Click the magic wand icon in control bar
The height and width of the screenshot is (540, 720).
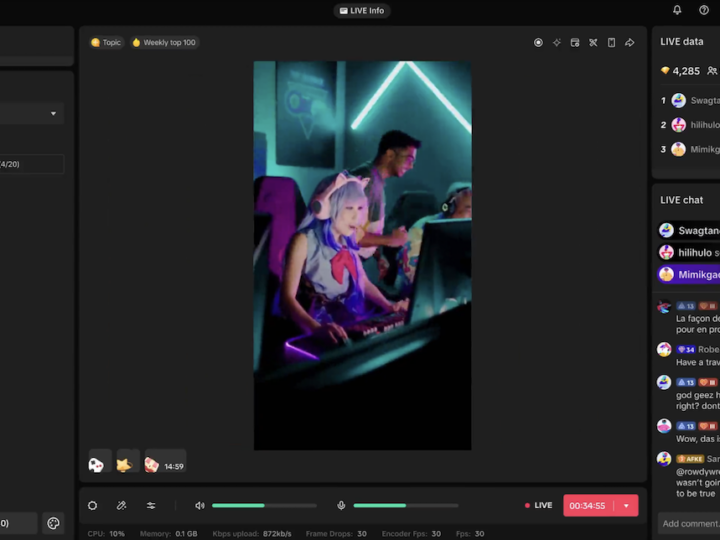(x=122, y=505)
